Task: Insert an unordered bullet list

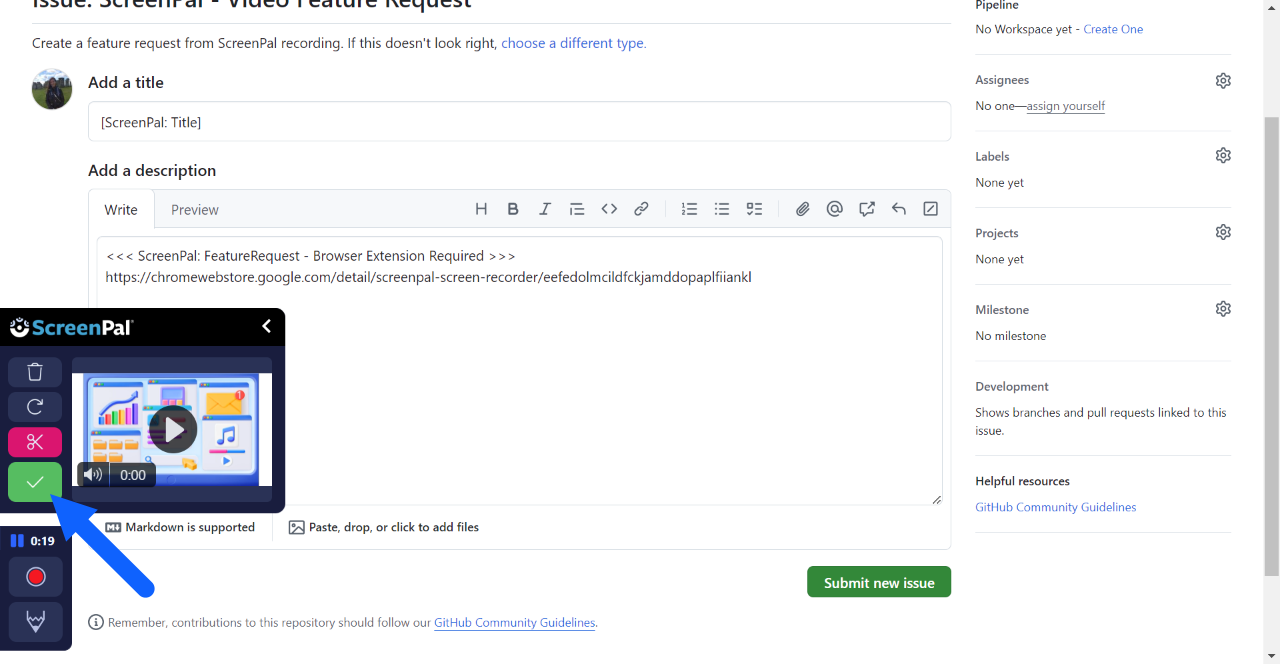Action: [x=722, y=209]
